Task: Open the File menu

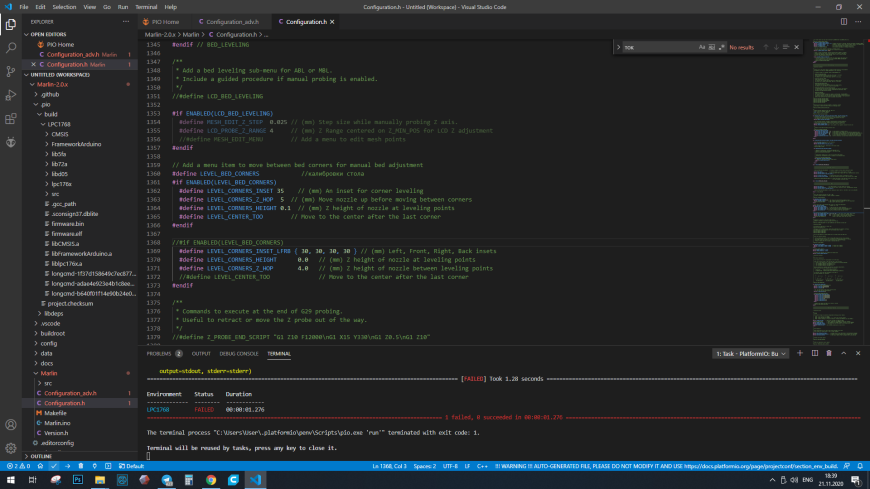Action: pyautogui.click(x=24, y=7)
